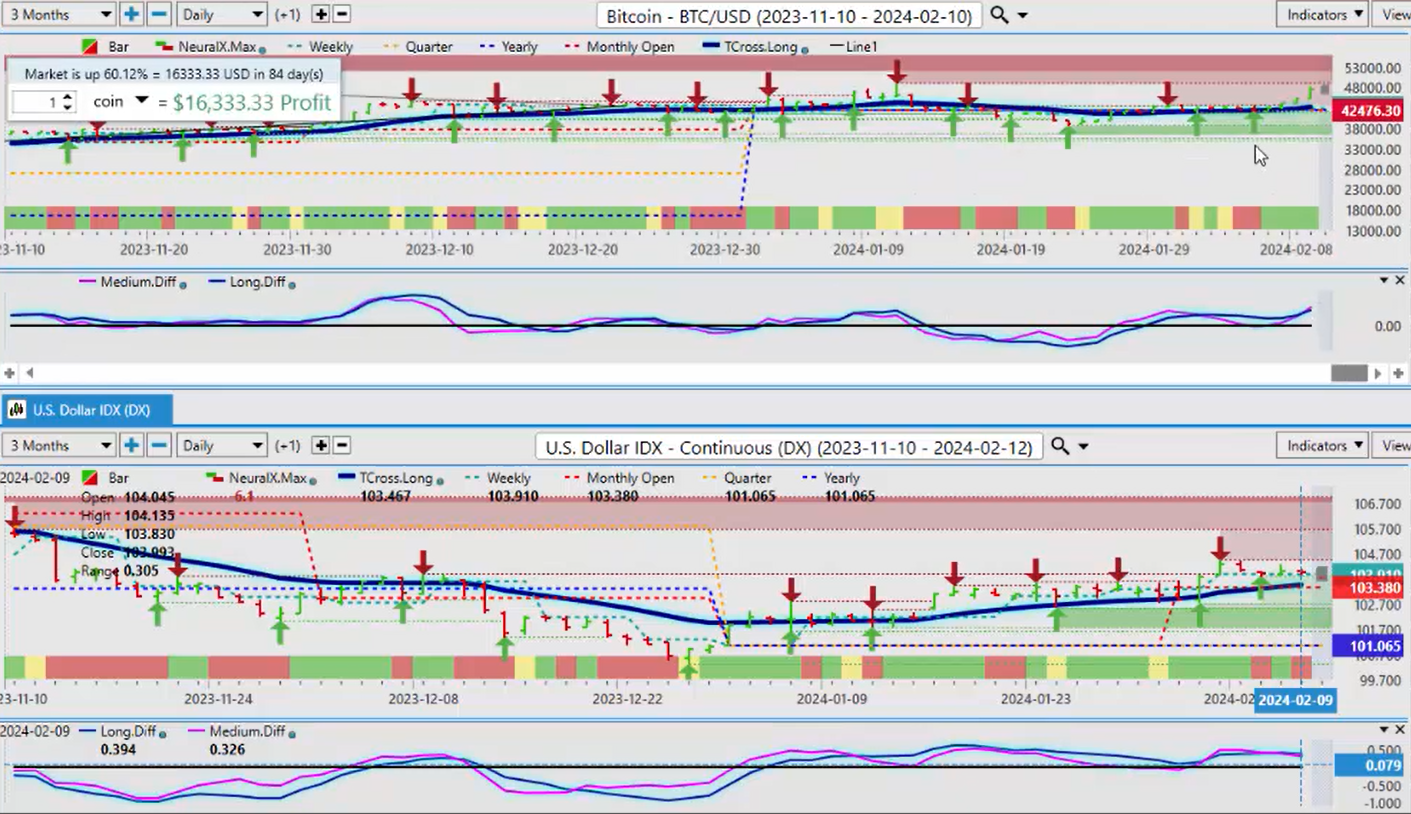Click the left arrow of the Bitcoin horizontal scrollbar
Screen dimensions: 1411x814
pos(28,373)
